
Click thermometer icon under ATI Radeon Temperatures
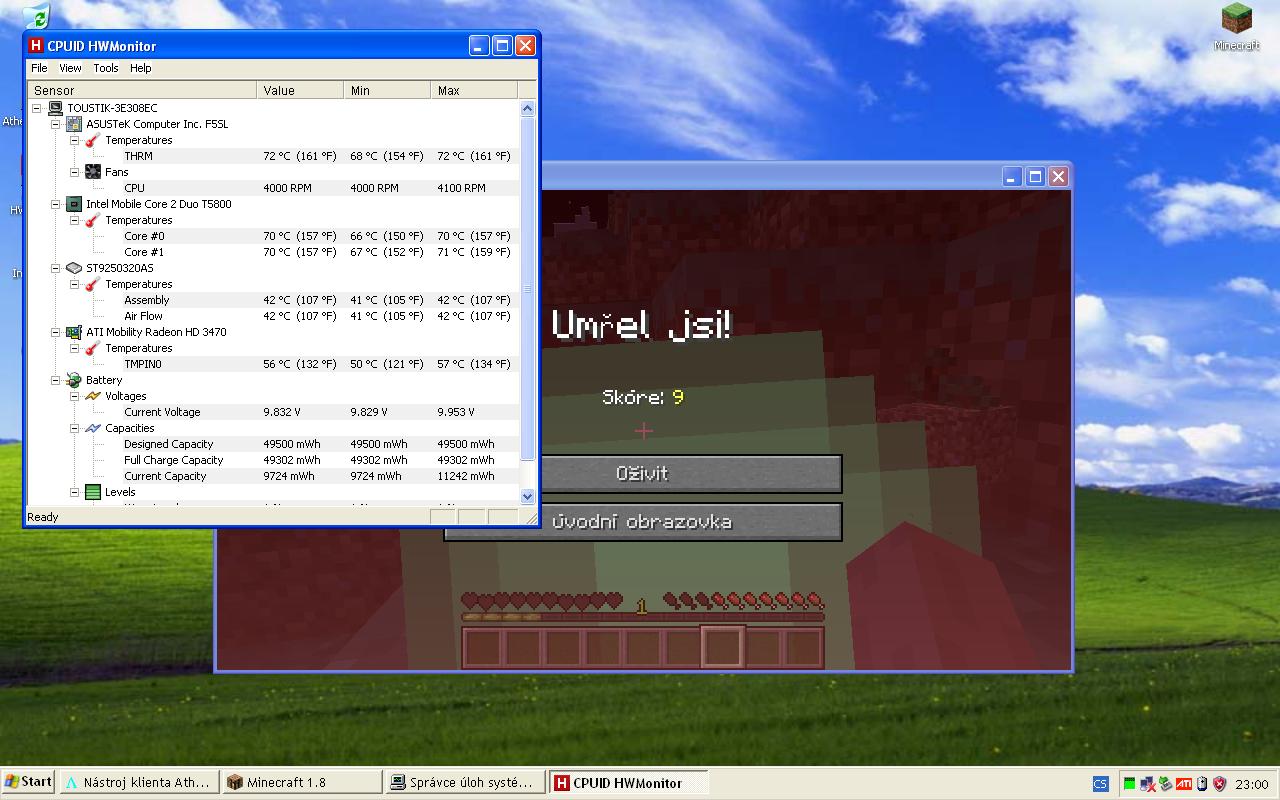(x=93, y=348)
